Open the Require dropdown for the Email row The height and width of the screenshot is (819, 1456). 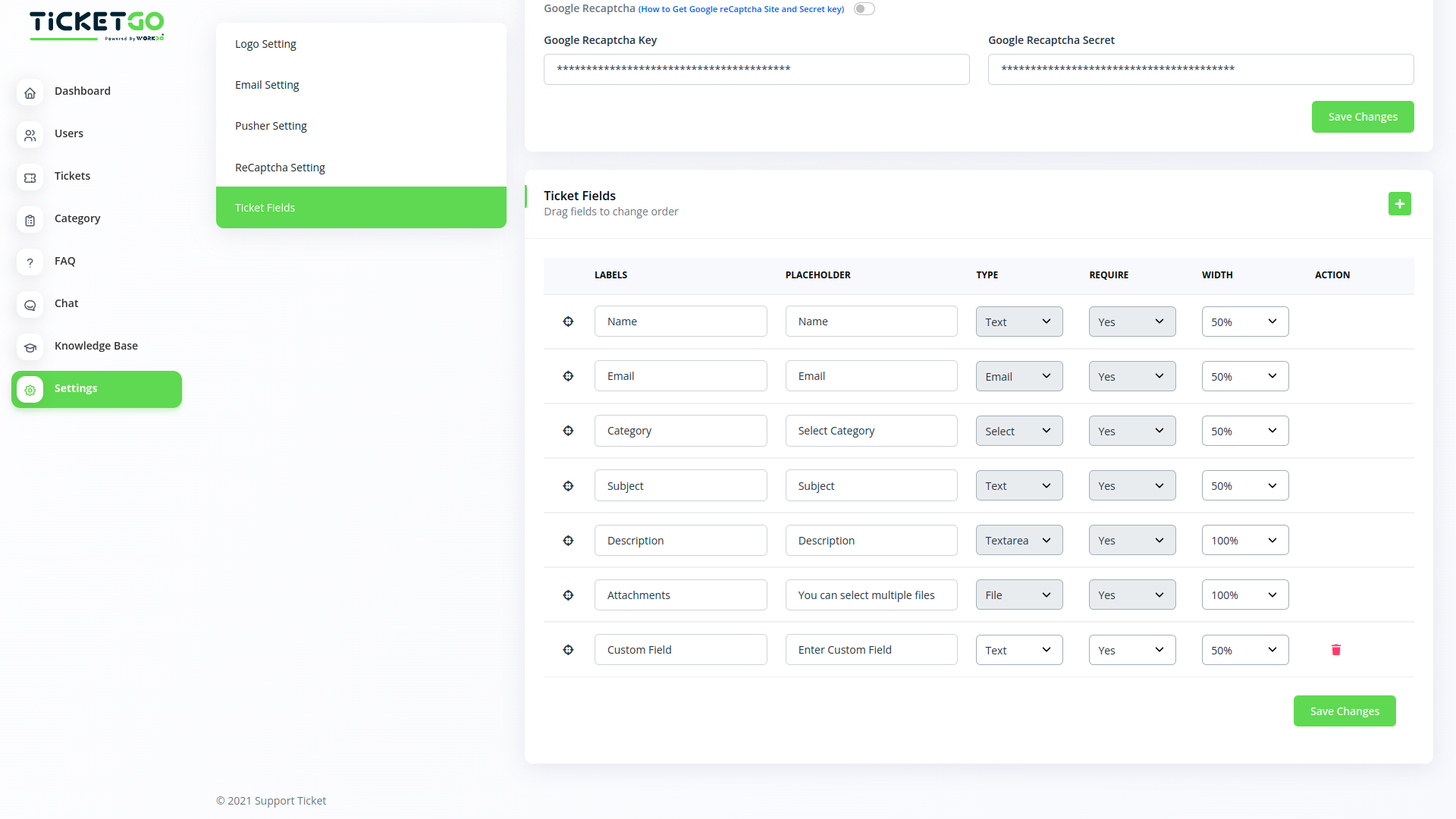pyautogui.click(x=1131, y=375)
